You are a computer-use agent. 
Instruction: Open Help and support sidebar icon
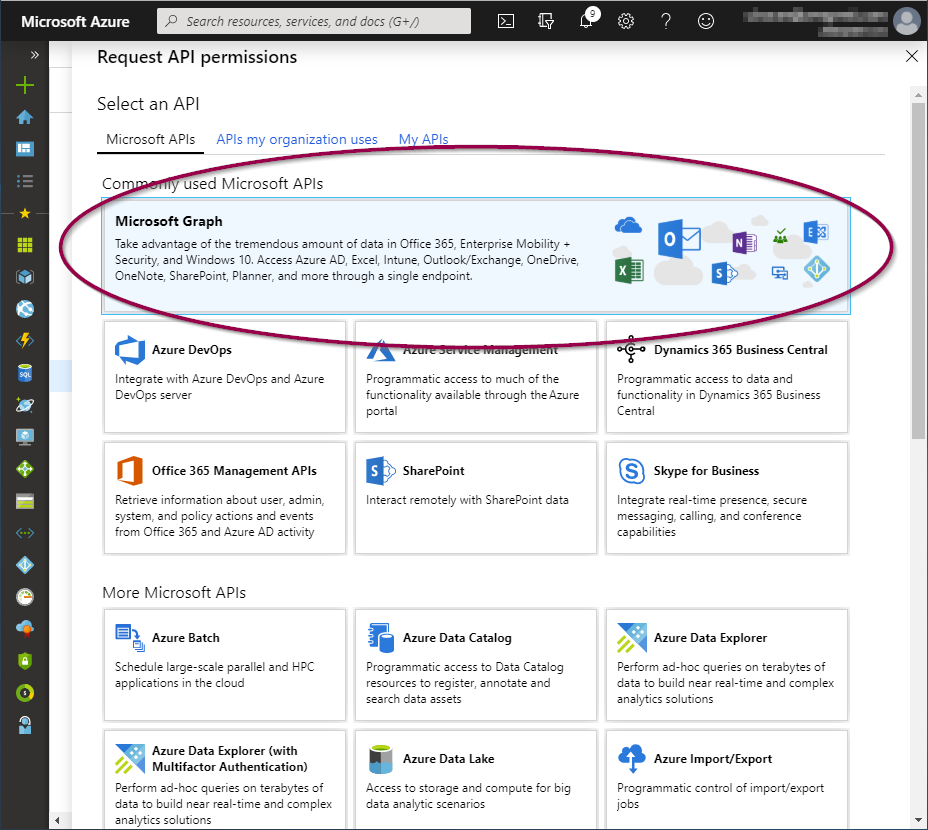point(25,725)
